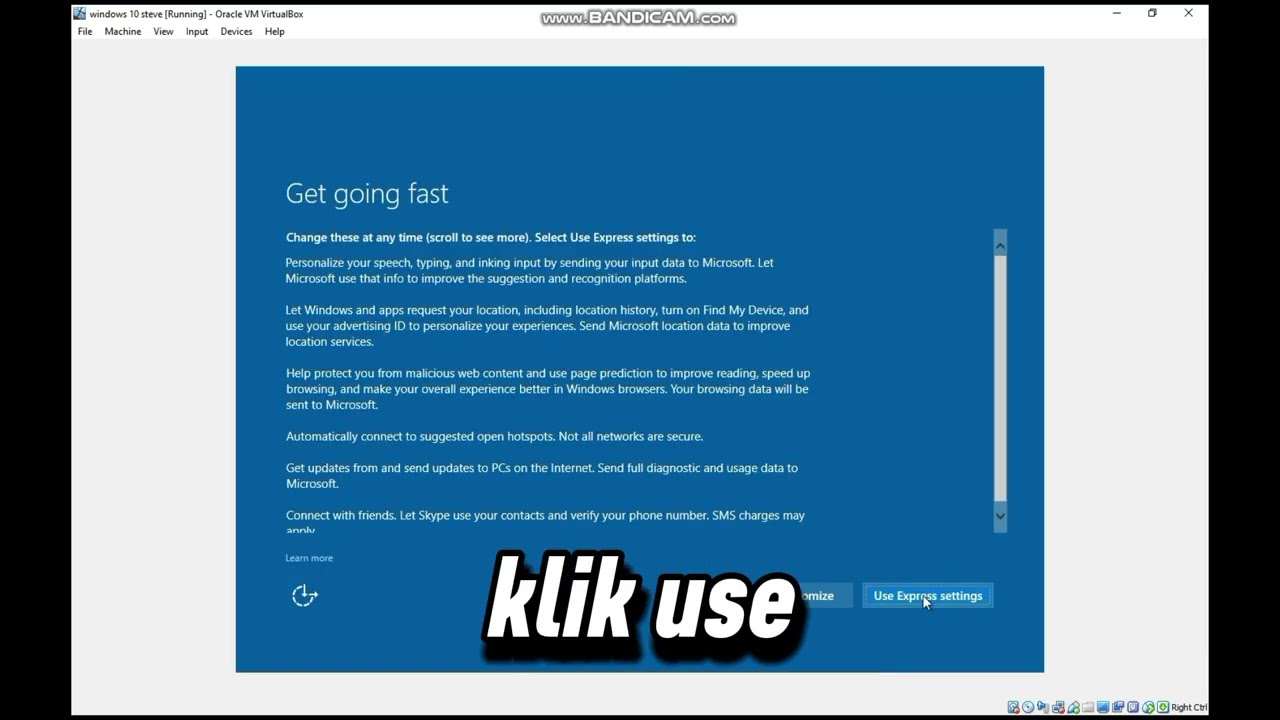Click the scroll down arrow of settings list
This screenshot has width=1280, height=720.
pos(1000,516)
